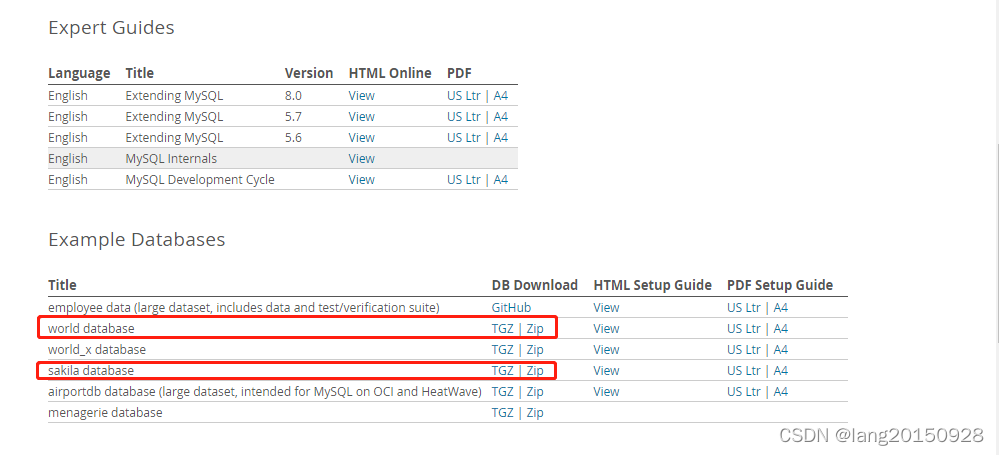Open US Ltr setup guide for world database
Viewport: 999px width, 455px height.
pos(744,329)
